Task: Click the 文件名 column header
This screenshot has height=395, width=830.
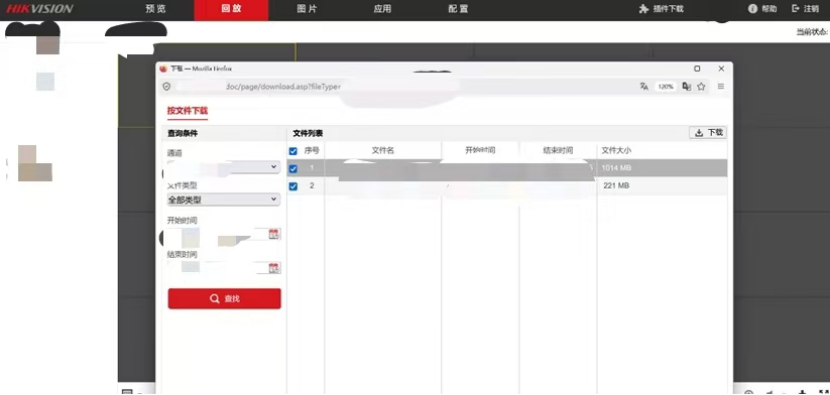Action: tap(383, 150)
